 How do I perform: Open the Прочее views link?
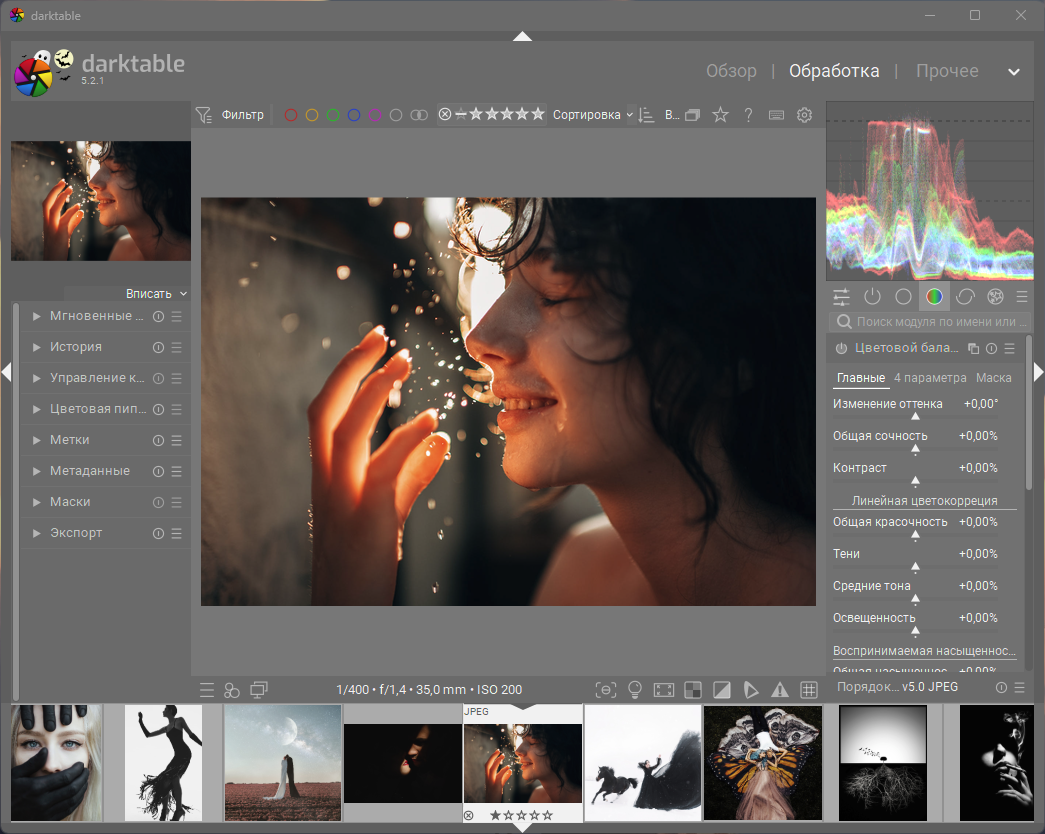[x=947, y=71]
